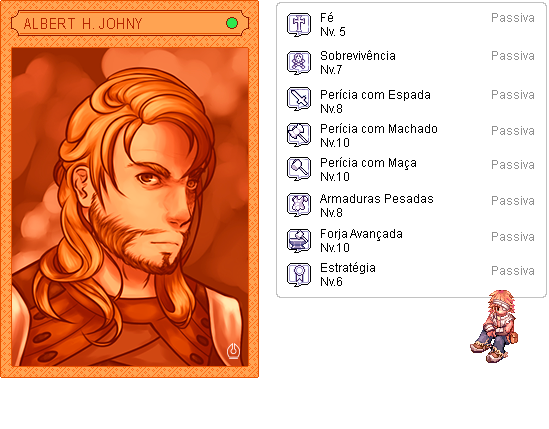Click the Albert H. Johny name banner
Image resolution: width=549 pixels, height=429 pixels.
(130, 23)
